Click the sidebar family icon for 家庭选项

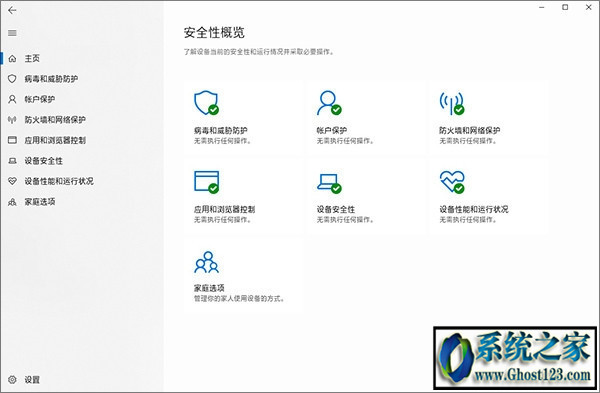coord(12,202)
